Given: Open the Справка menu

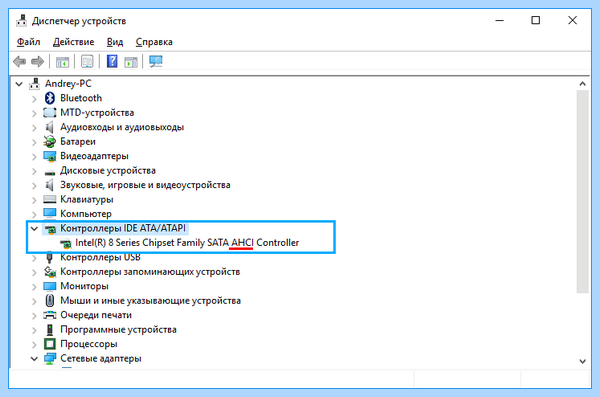Looking at the screenshot, I should pyautogui.click(x=154, y=42).
